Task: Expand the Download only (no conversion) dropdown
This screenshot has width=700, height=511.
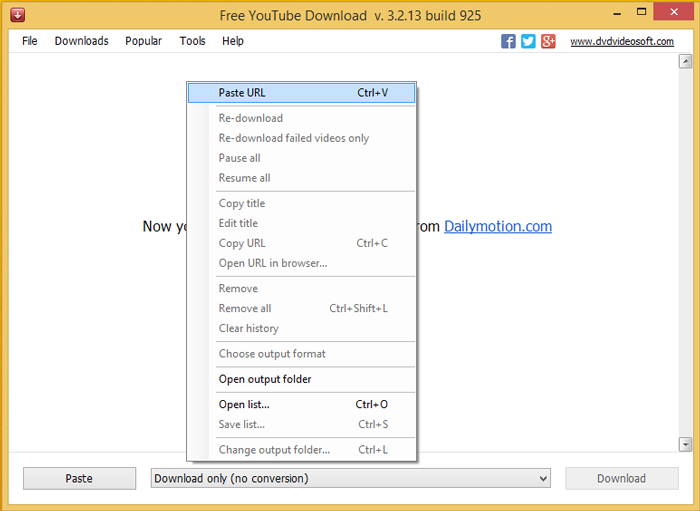Action: tap(350, 478)
